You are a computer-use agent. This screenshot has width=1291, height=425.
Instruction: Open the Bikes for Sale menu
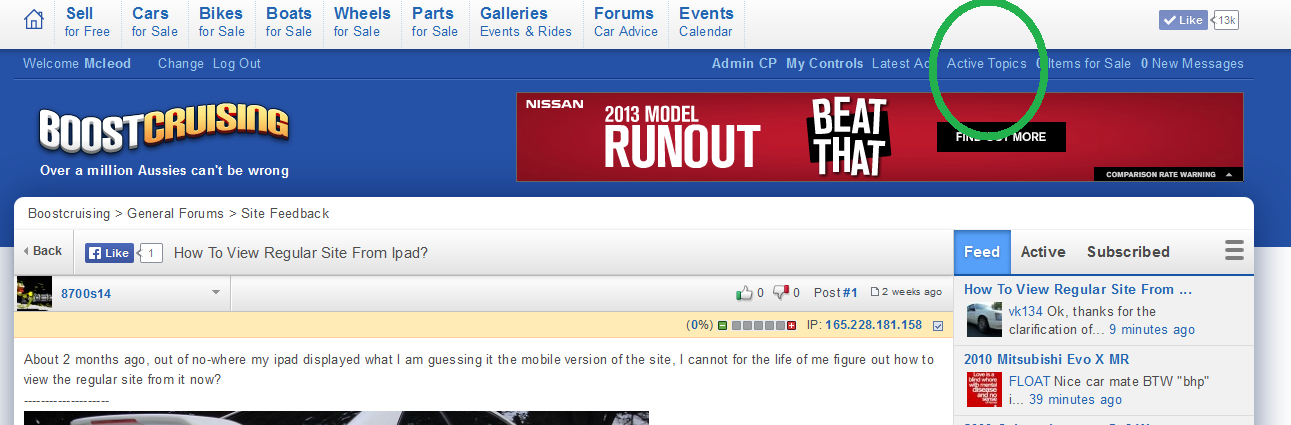[x=222, y=22]
